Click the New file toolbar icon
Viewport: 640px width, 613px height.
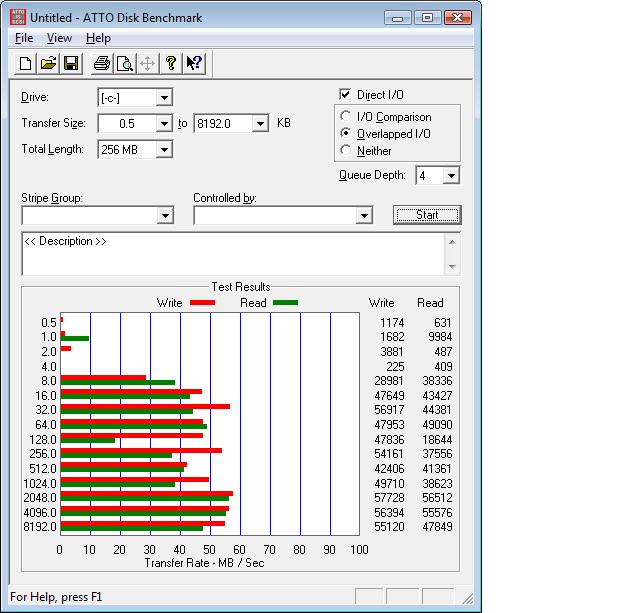(25, 64)
